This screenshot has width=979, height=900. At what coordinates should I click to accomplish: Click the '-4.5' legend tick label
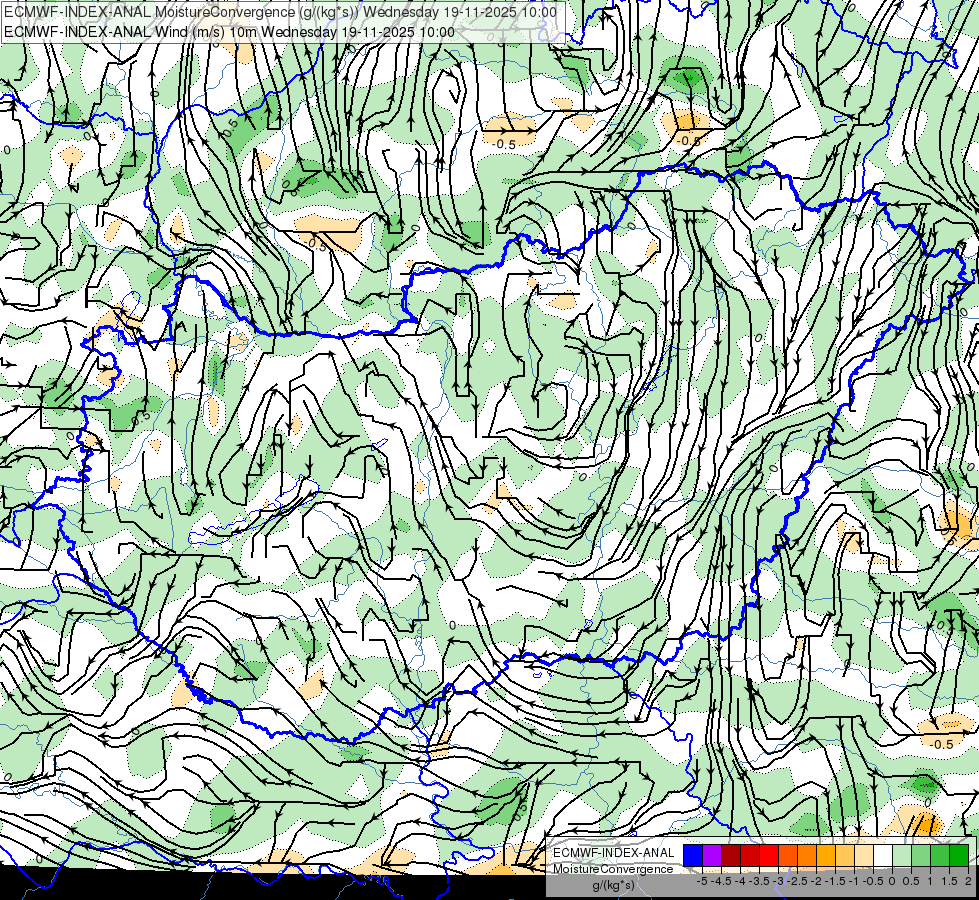(x=721, y=881)
